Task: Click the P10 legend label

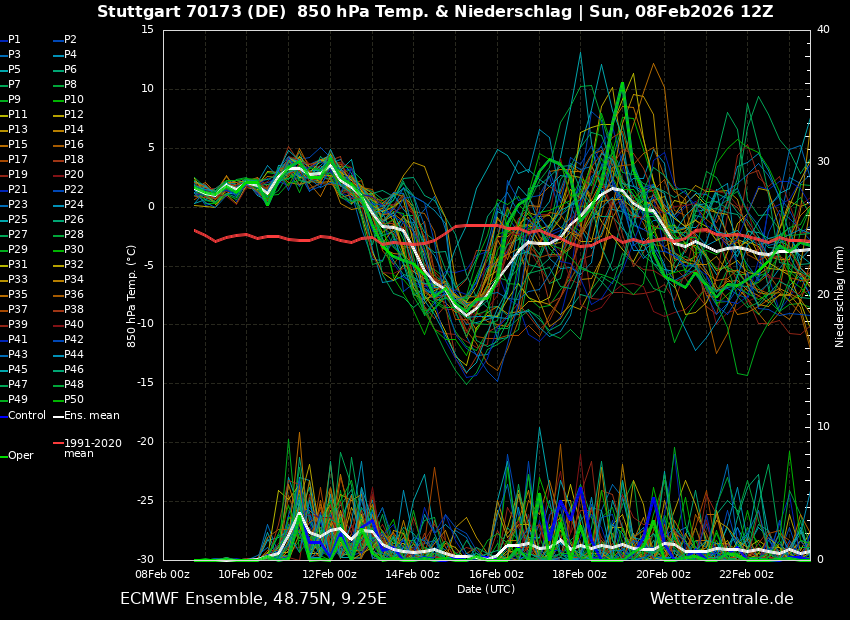Action: click(x=74, y=100)
